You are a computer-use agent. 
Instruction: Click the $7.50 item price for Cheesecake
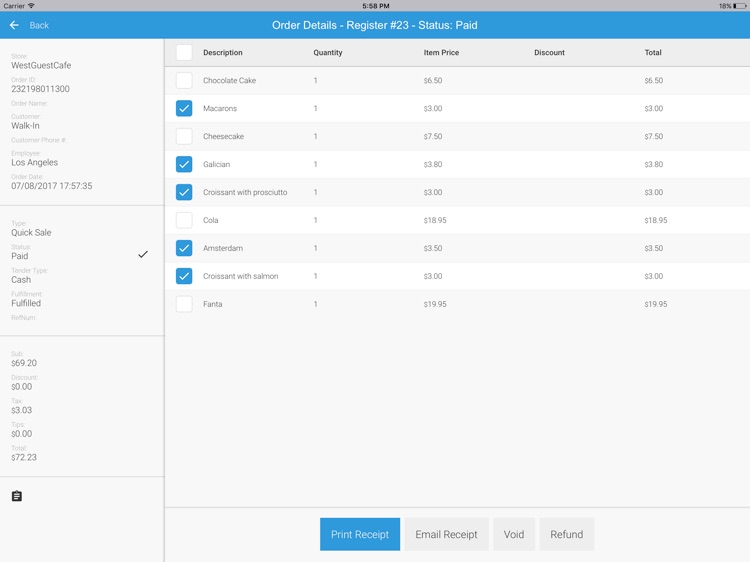(433, 136)
